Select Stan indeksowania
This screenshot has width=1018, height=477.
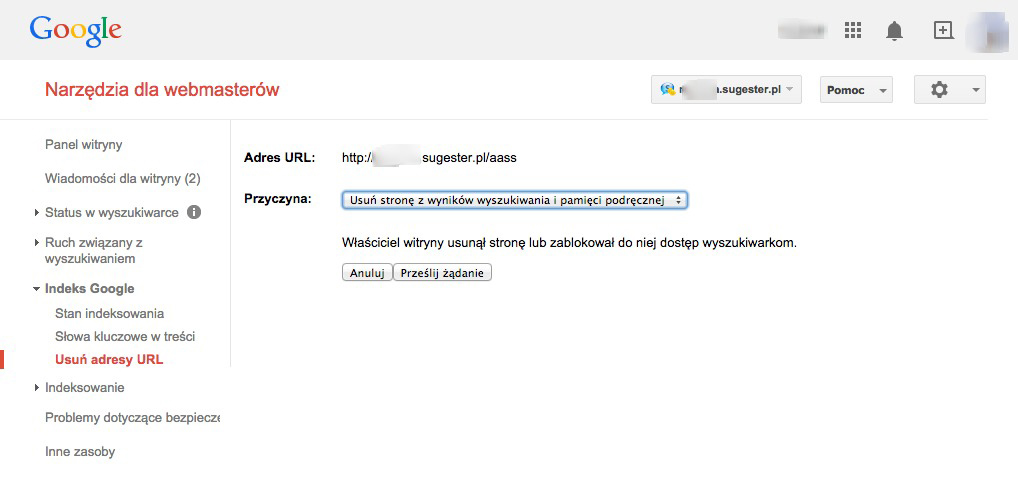tap(109, 313)
